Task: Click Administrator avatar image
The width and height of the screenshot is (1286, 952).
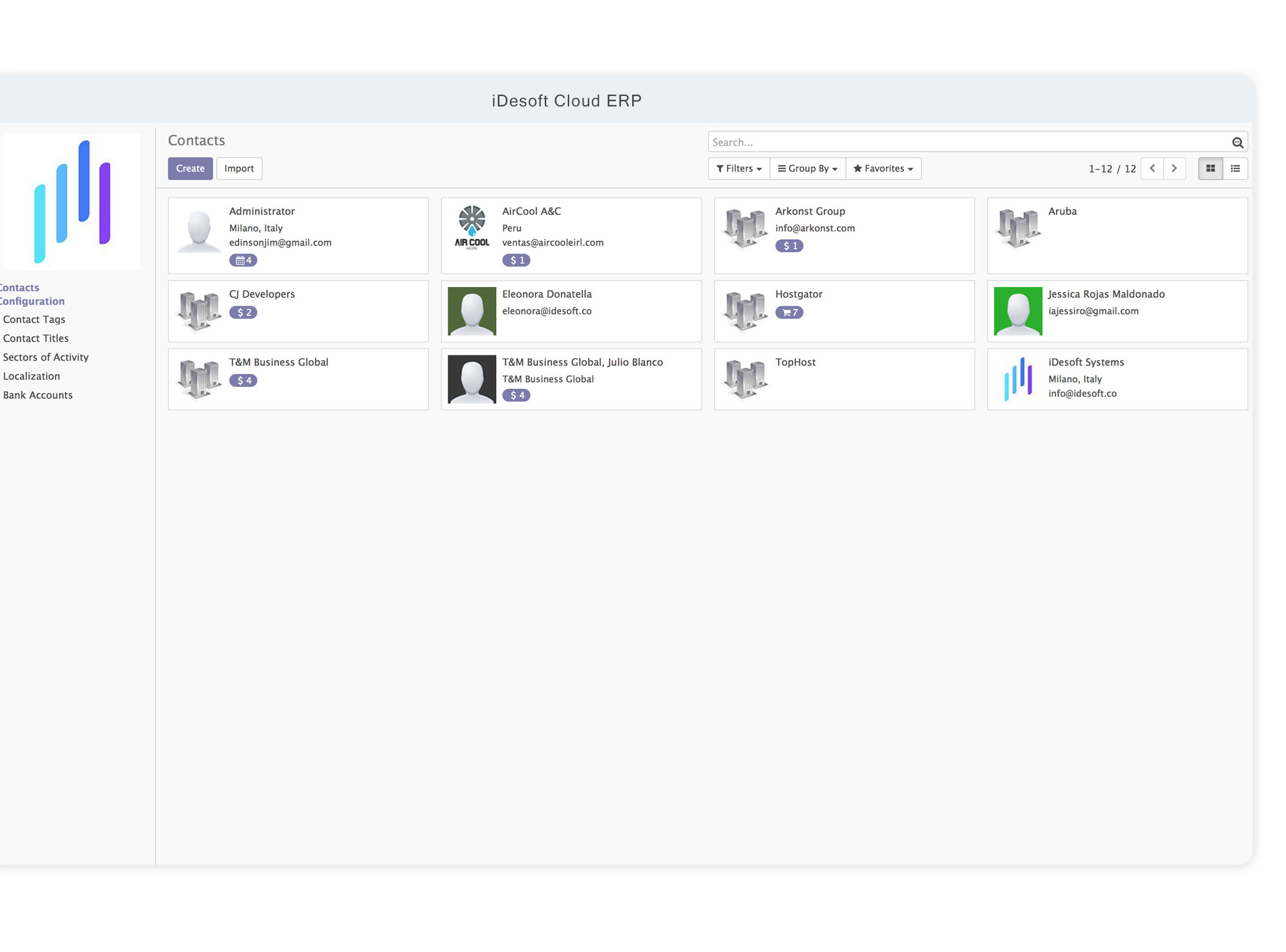Action: click(x=199, y=229)
